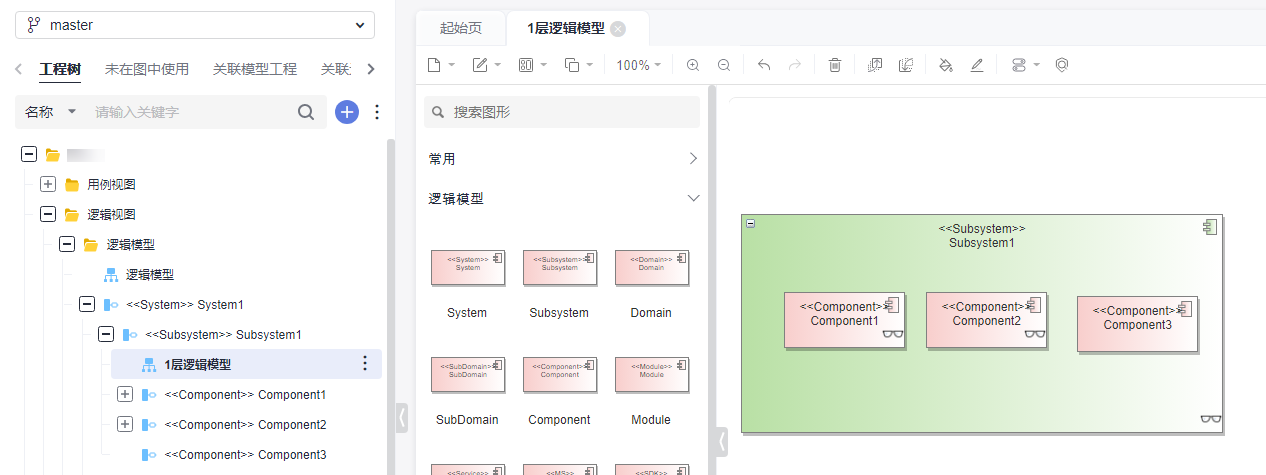The height and width of the screenshot is (475, 1266).
Task: Select the fill color bucket tool
Action: (946, 65)
